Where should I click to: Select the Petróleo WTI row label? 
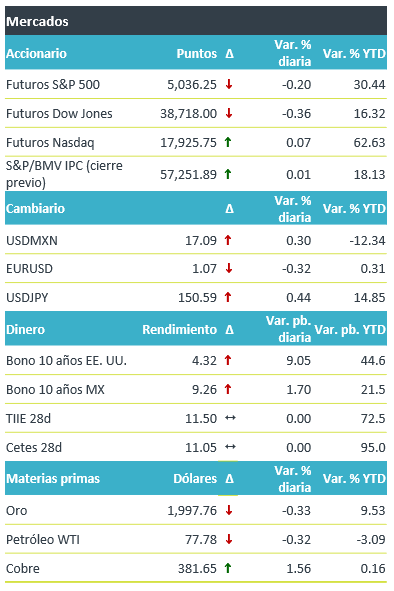coord(43,539)
